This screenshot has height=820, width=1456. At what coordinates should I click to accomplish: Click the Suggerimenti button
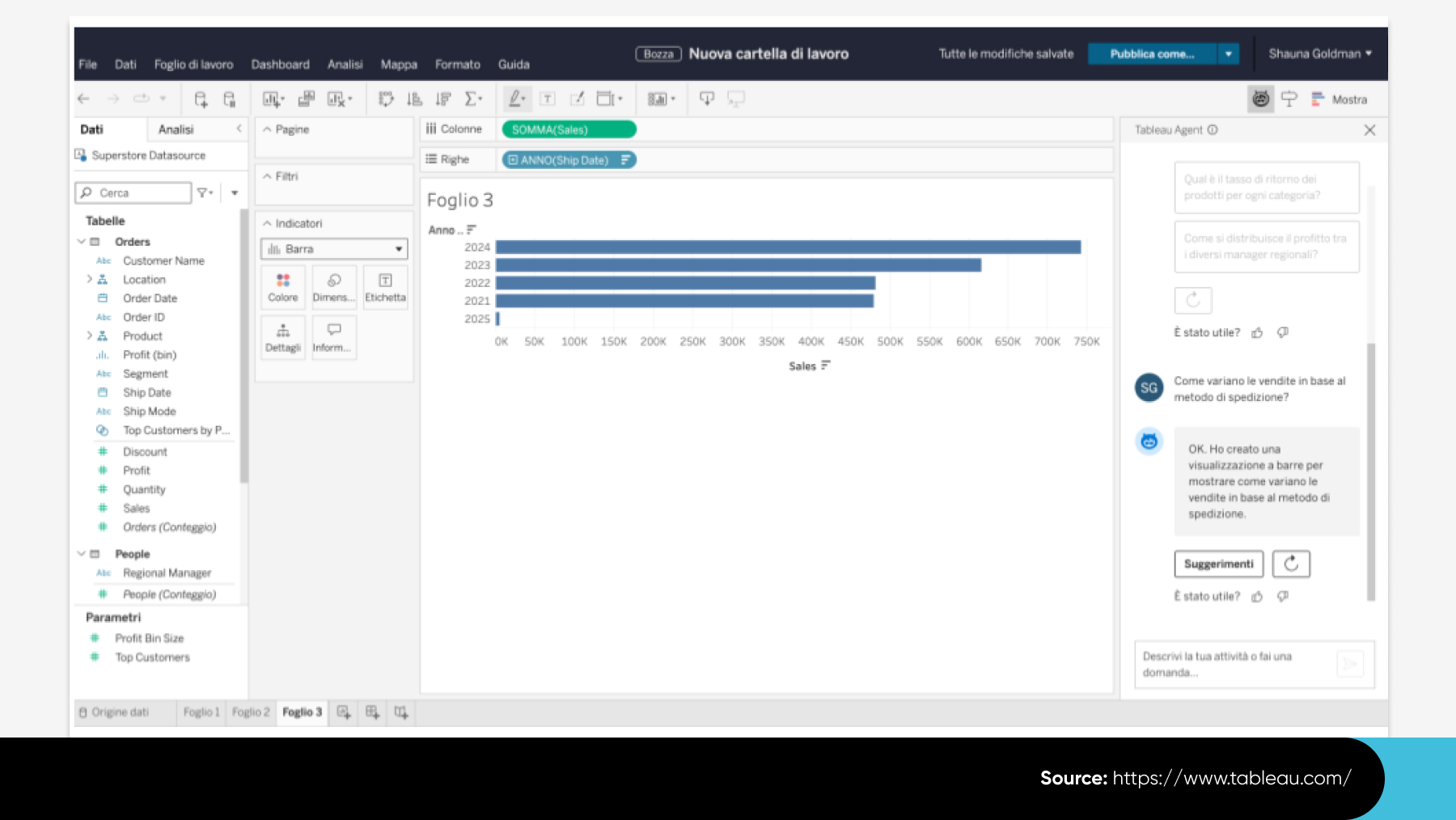[1218, 564]
